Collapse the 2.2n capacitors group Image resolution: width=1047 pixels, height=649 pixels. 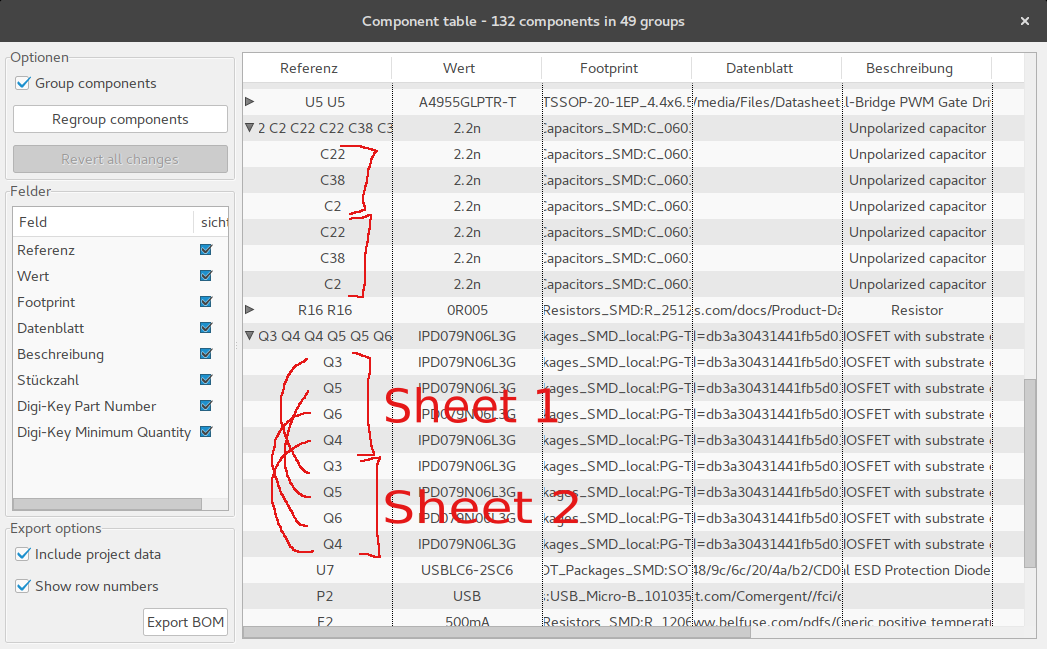click(x=249, y=128)
